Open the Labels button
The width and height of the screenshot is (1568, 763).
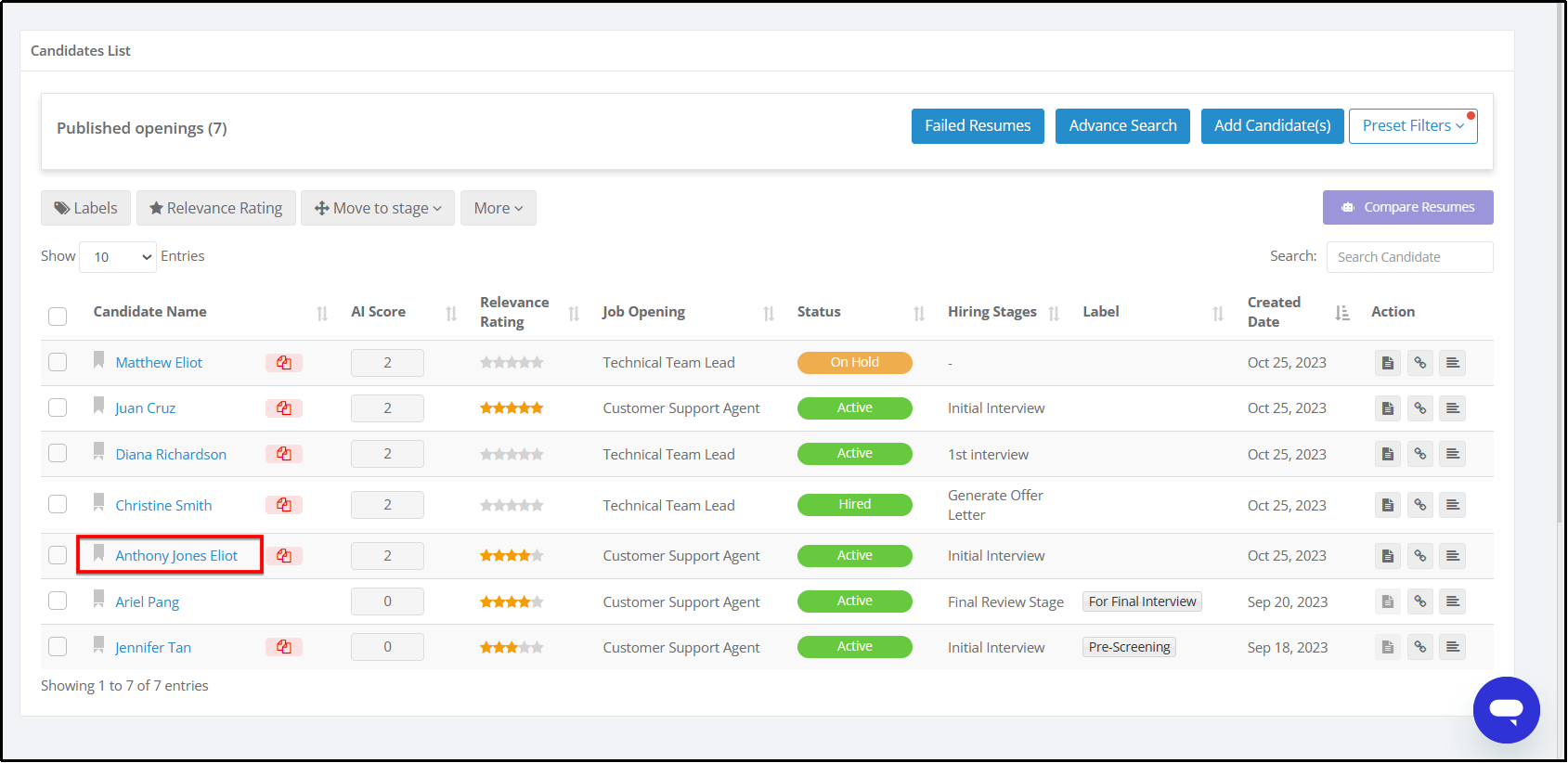(x=85, y=208)
